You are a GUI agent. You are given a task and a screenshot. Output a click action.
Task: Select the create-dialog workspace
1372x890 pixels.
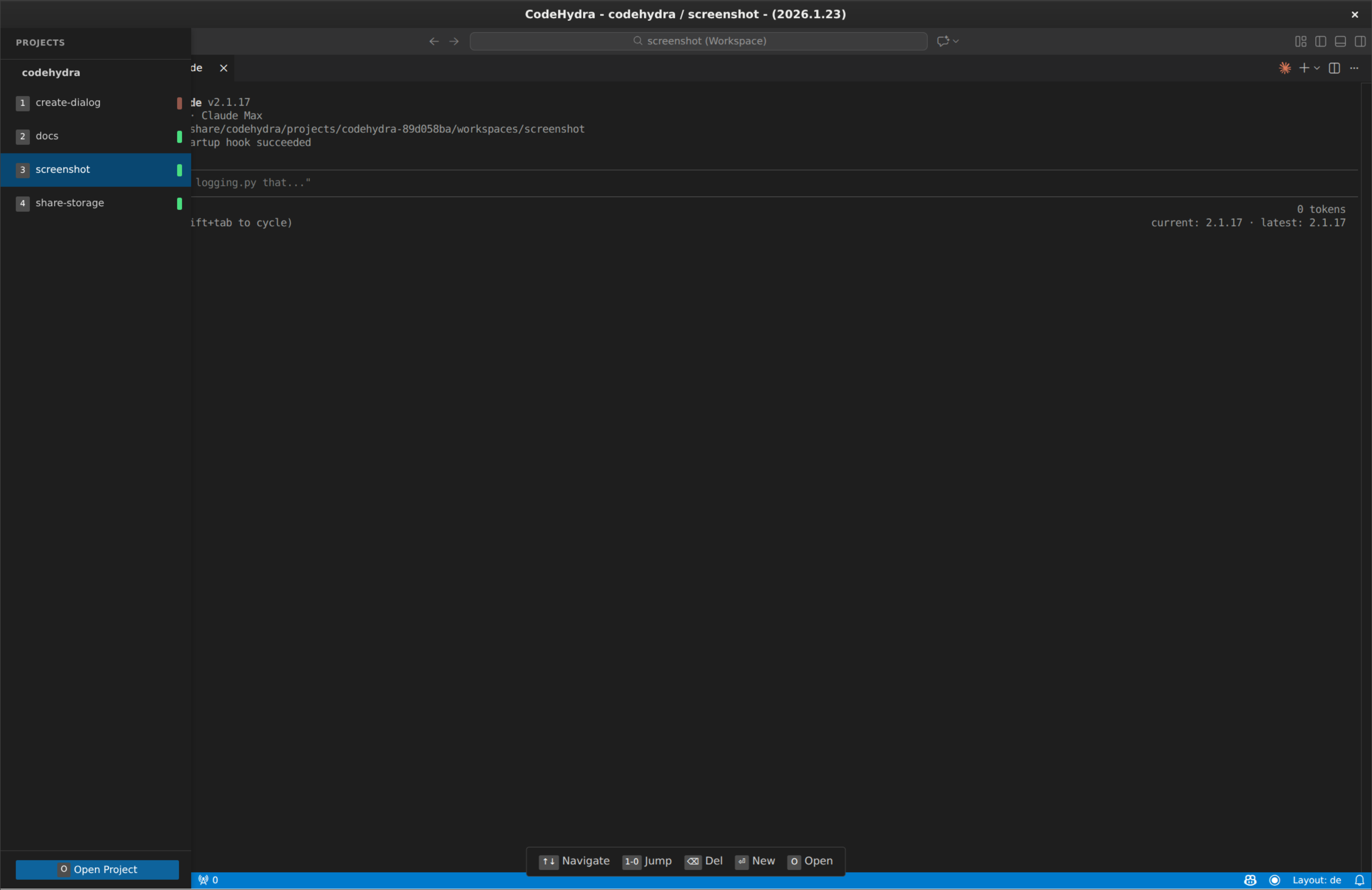click(68, 103)
